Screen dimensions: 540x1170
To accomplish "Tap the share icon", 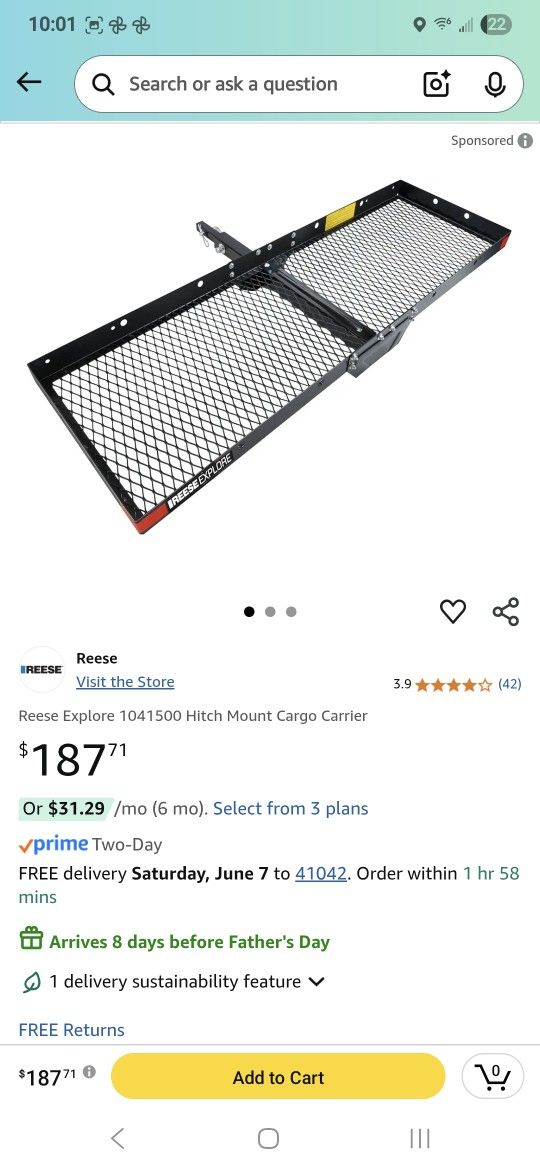I will [x=506, y=611].
